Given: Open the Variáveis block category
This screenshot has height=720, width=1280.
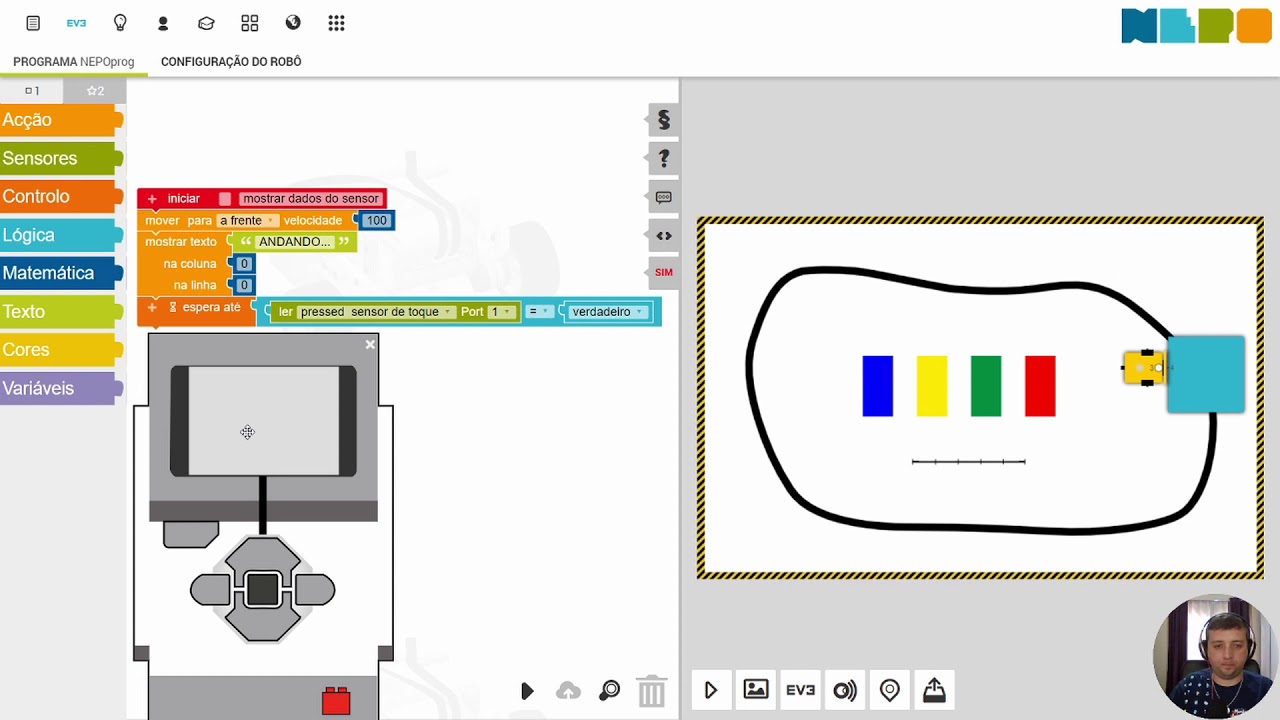Looking at the screenshot, I should pyautogui.click(x=60, y=388).
